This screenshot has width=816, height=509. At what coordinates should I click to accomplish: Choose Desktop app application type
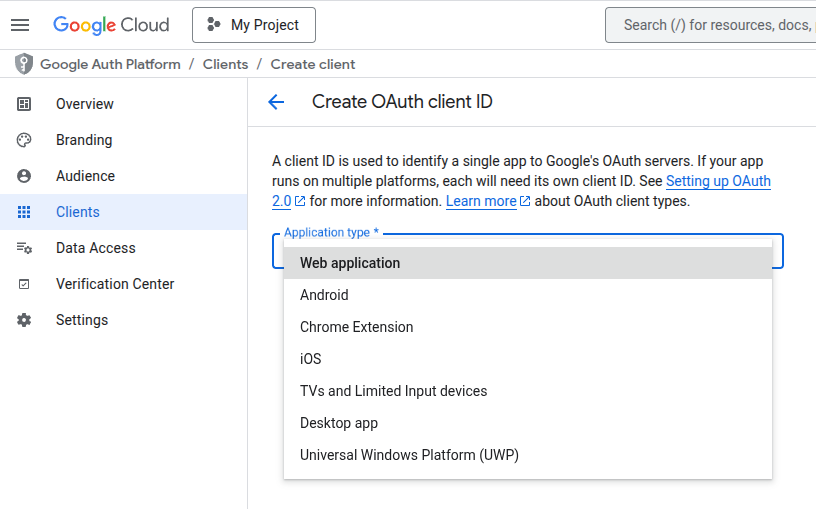click(528, 423)
